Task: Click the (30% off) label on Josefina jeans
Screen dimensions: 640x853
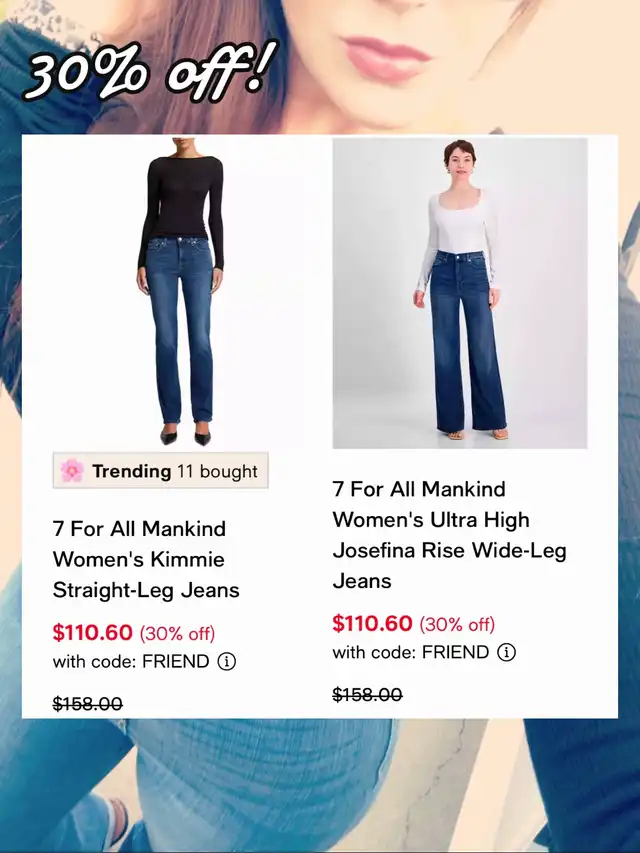Action: (457, 624)
